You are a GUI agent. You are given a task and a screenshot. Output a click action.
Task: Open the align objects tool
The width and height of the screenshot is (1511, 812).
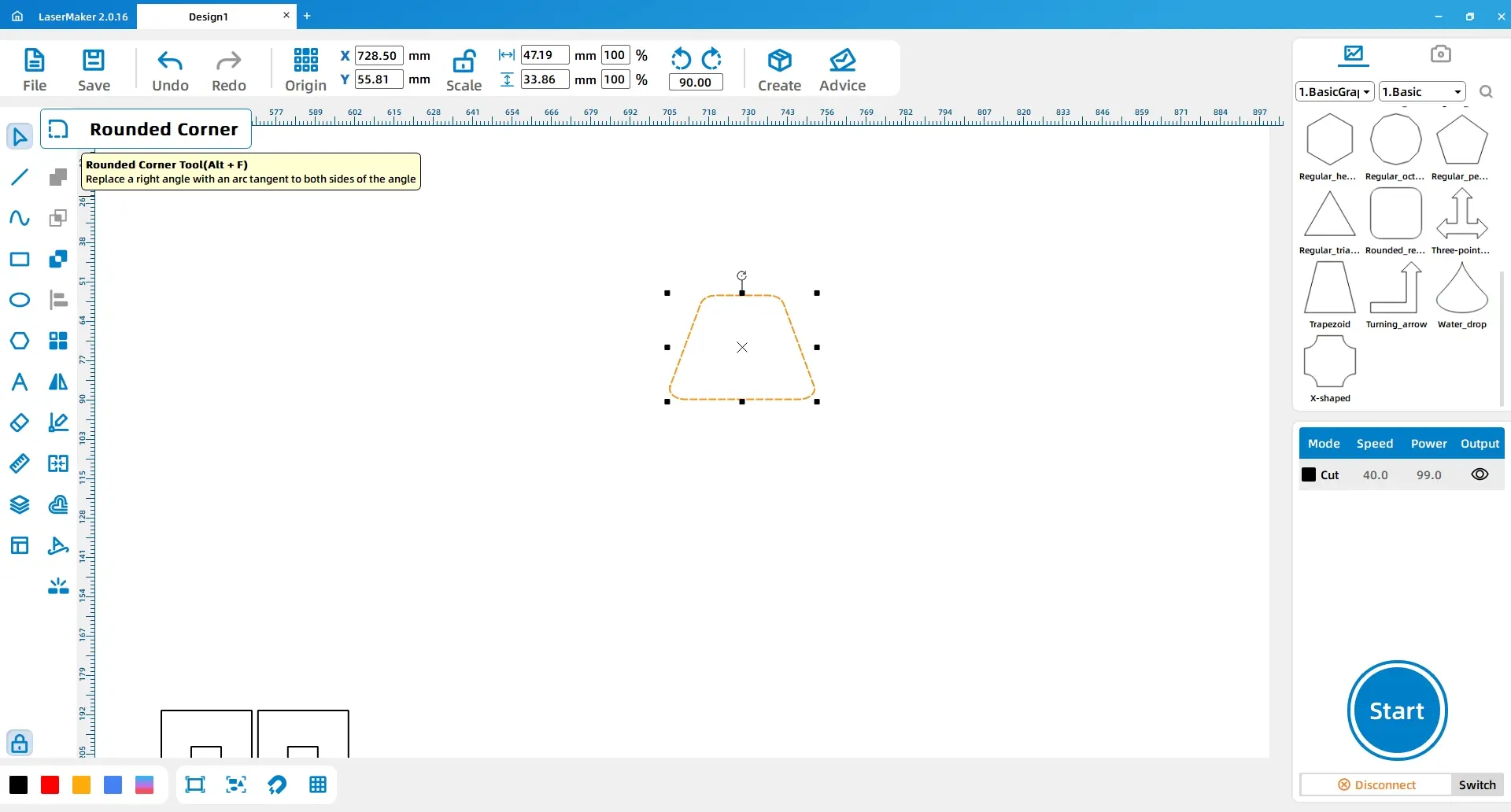pyautogui.click(x=58, y=300)
